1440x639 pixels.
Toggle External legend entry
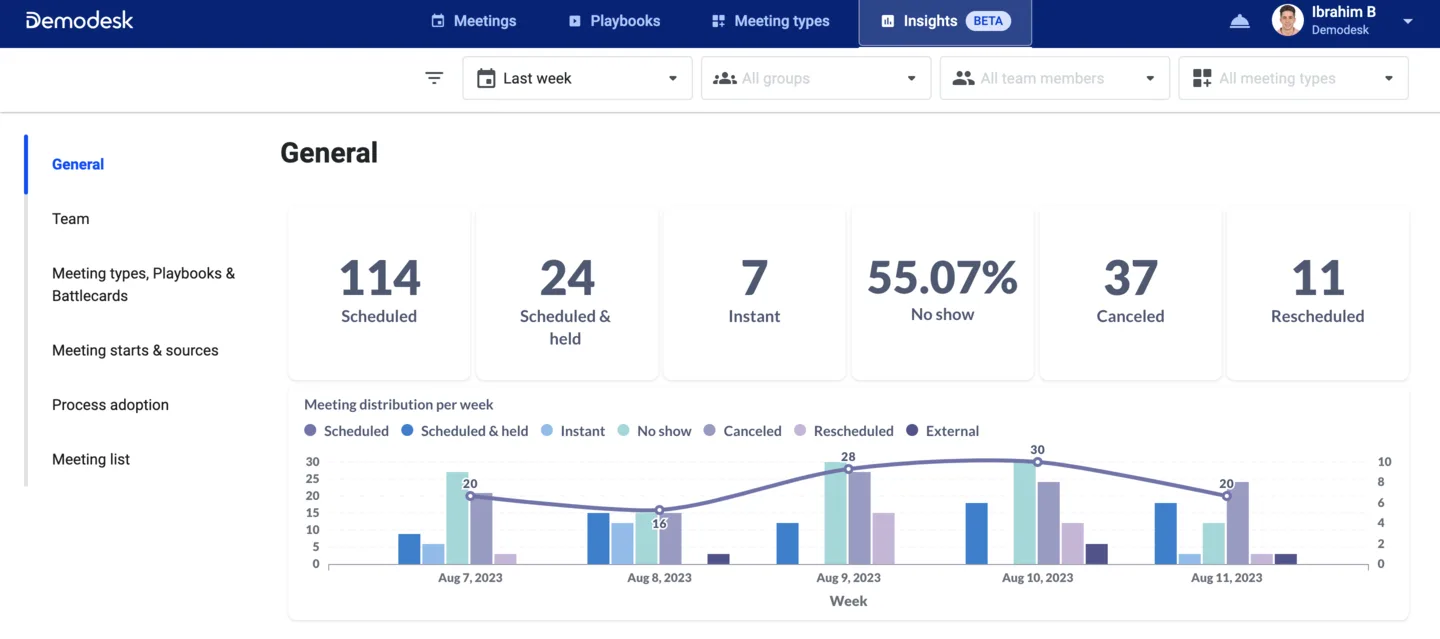point(942,431)
